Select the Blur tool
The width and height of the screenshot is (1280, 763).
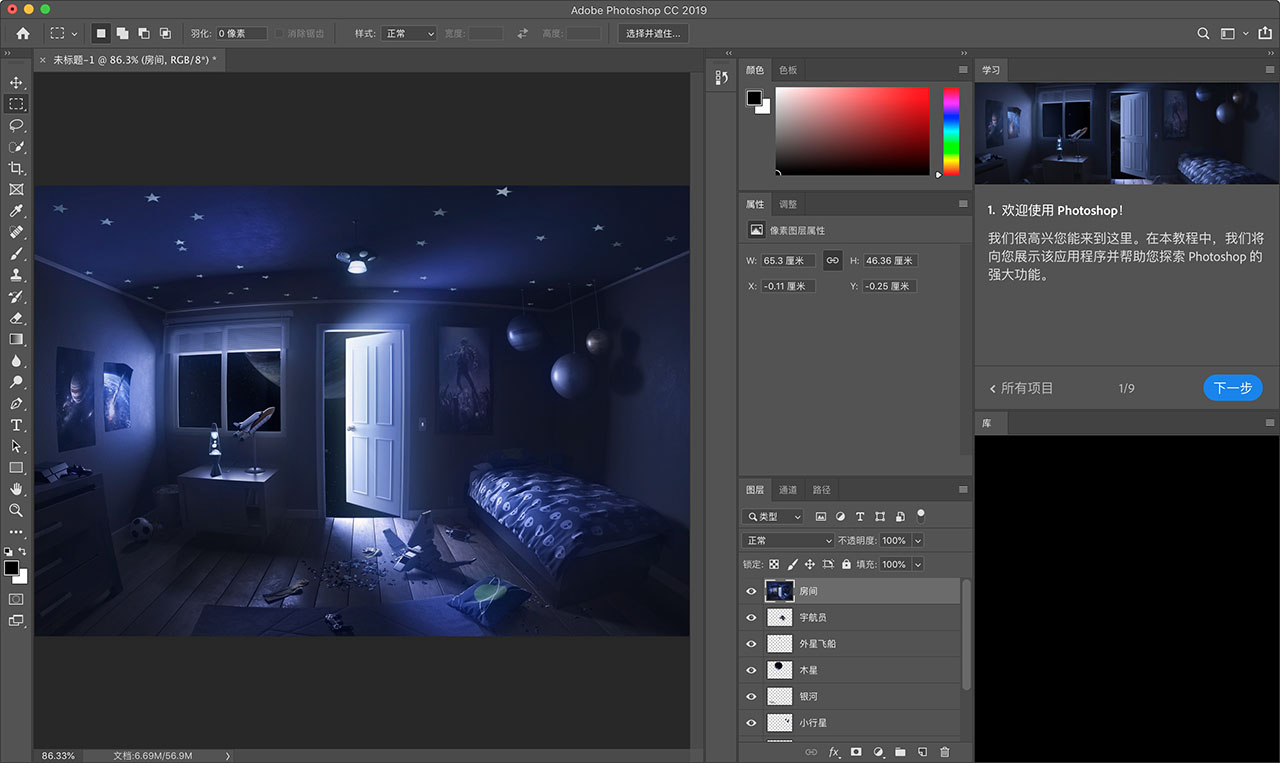coord(16,361)
